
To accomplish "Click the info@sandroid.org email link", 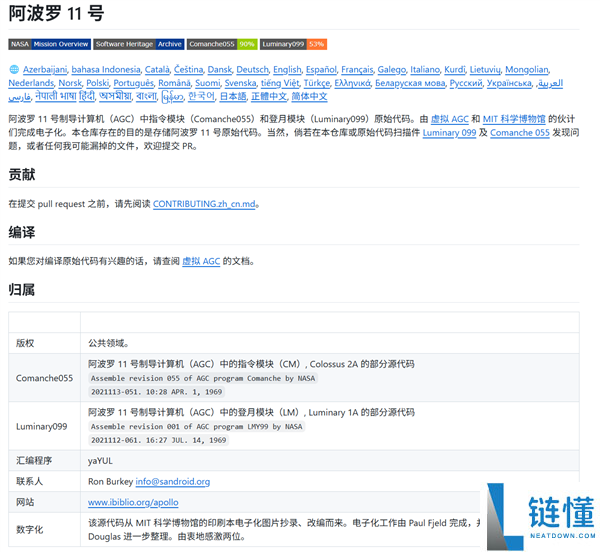I will (173, 482).
